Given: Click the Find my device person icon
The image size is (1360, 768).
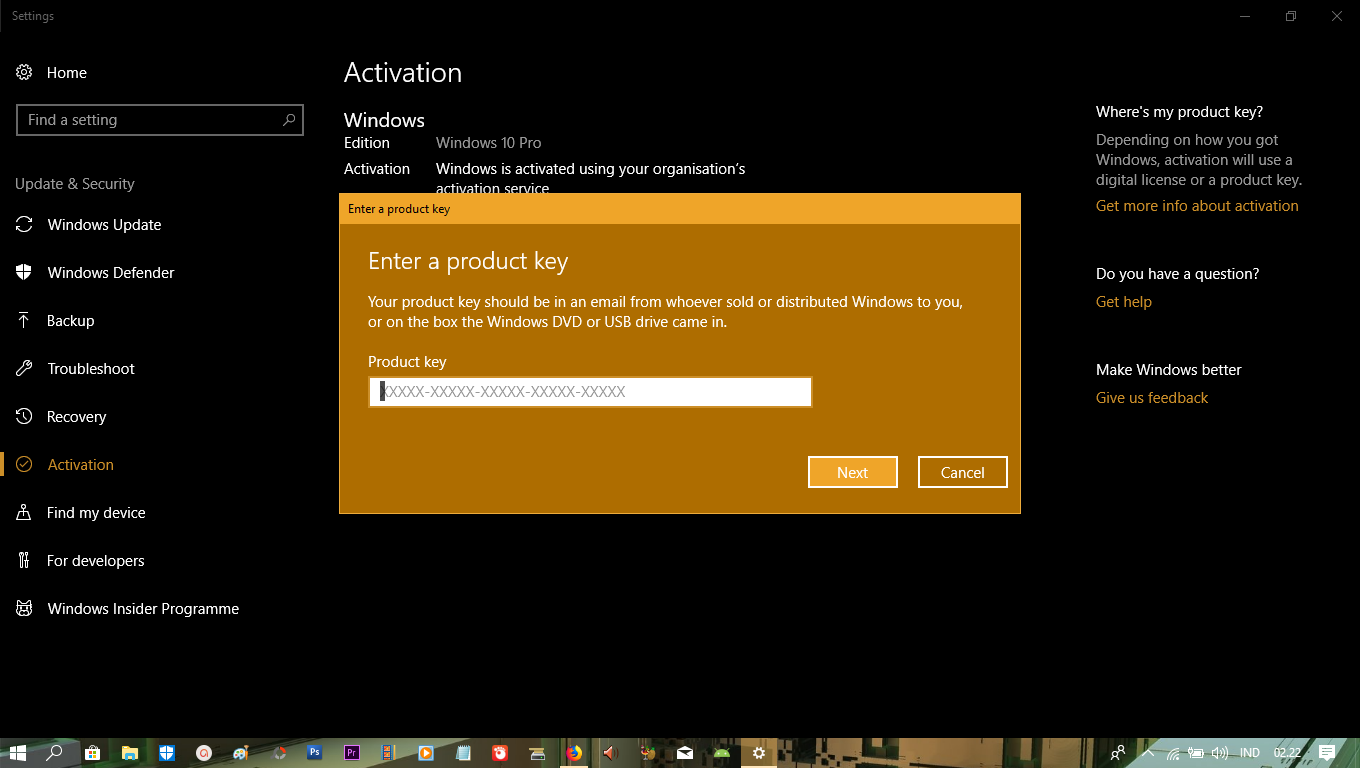Looking at the screenshot, I should pos(24,513).
